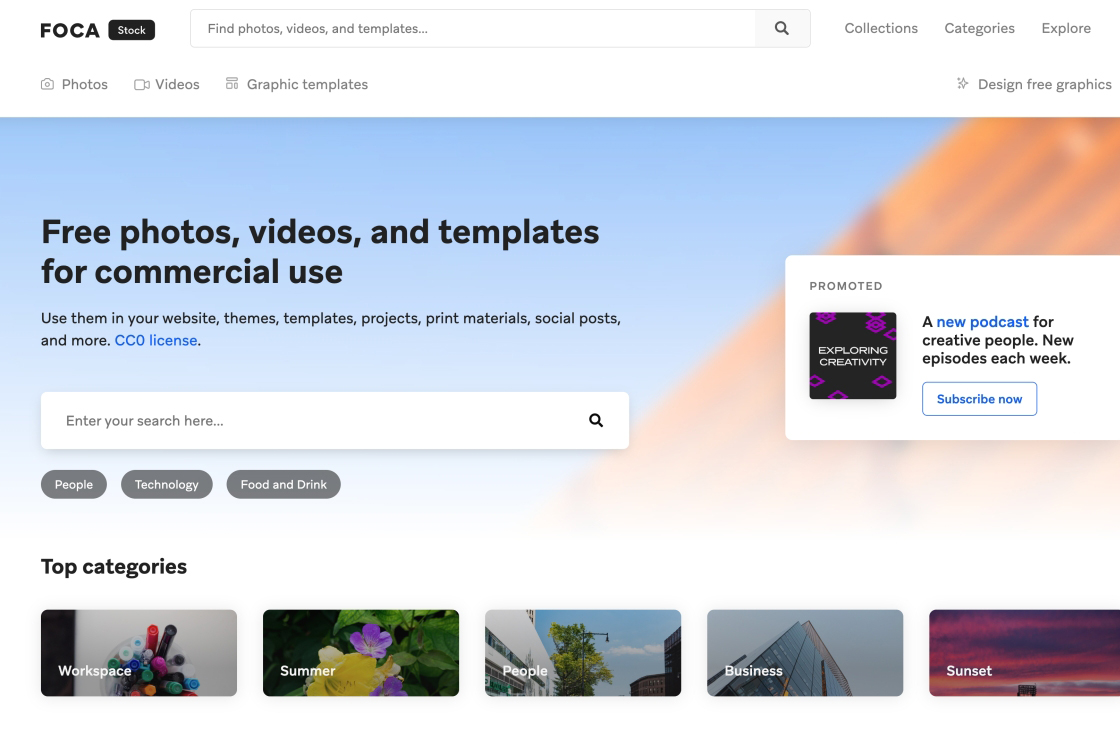Open the Workspace category card

(x=139, y=653)
